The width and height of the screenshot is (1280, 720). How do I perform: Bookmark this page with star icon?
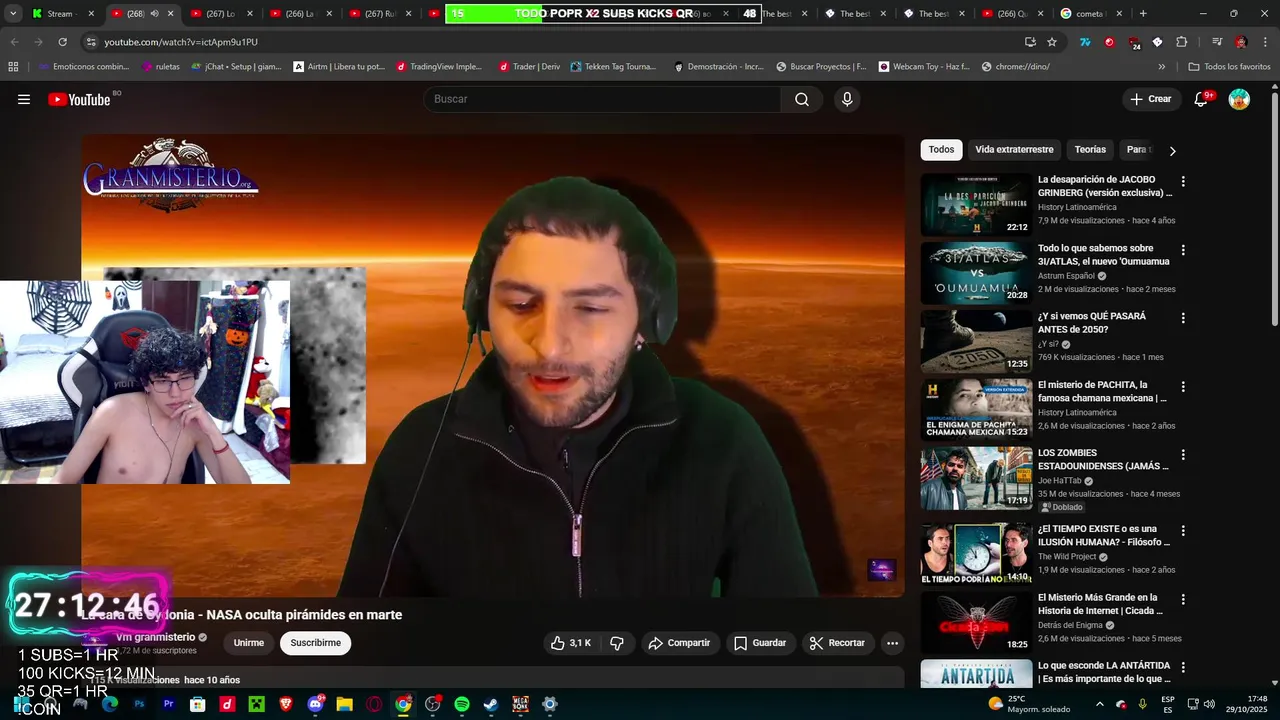coord(1052,42)
